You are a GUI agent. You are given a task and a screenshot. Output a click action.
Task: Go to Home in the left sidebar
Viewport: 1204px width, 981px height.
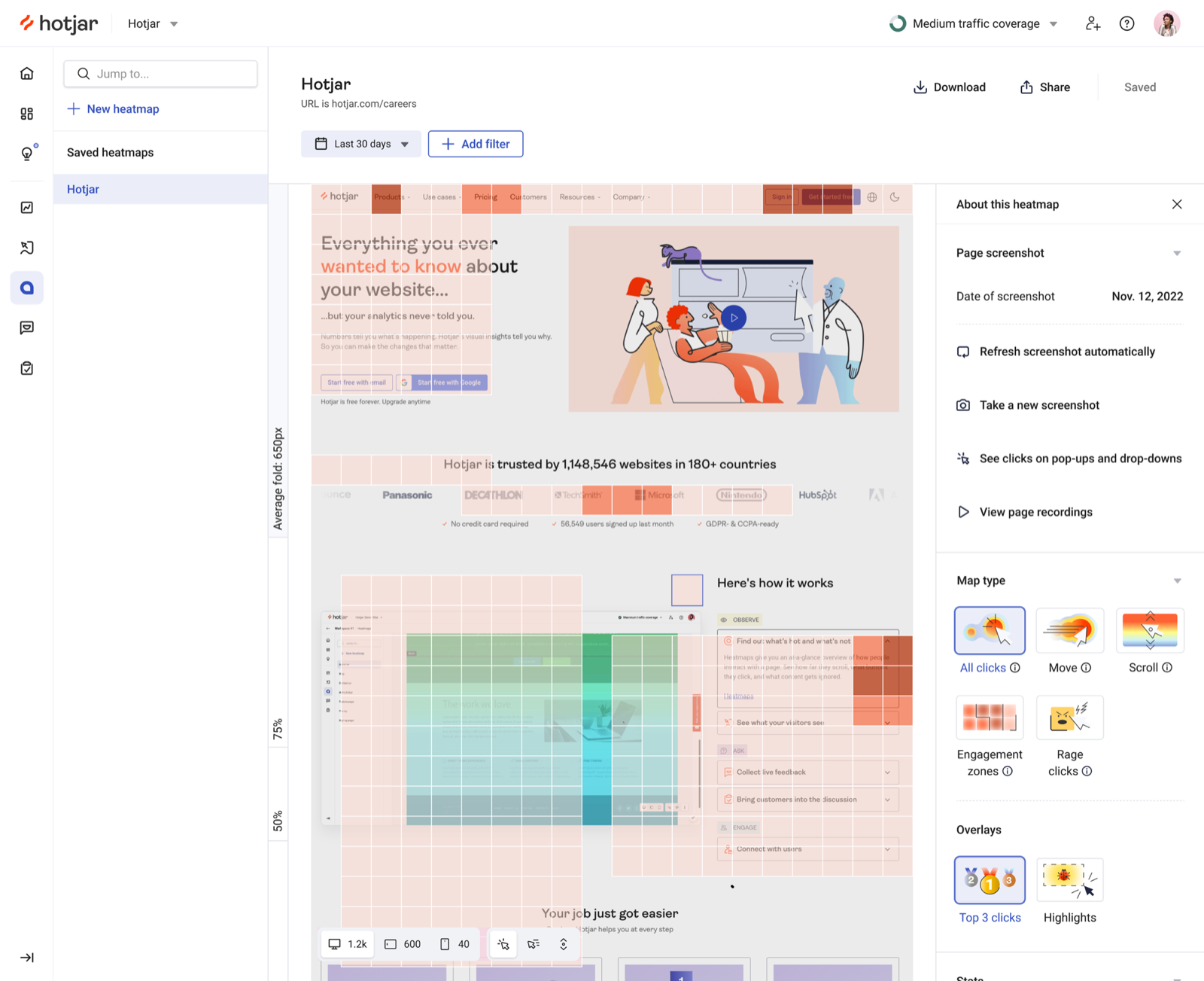tap(27, 73)
